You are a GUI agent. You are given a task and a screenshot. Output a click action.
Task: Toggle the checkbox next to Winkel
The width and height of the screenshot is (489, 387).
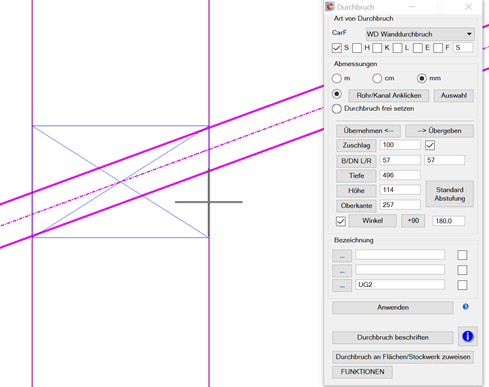[341, 221]
